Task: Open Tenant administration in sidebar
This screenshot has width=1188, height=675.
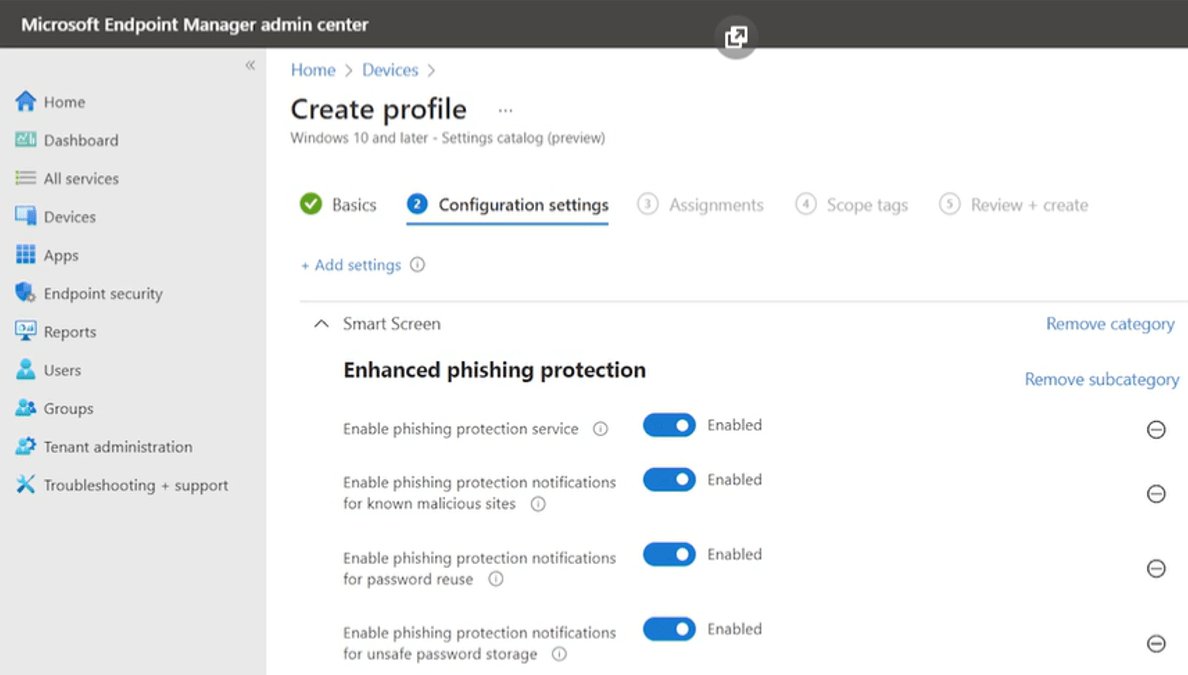Action: 118,446
